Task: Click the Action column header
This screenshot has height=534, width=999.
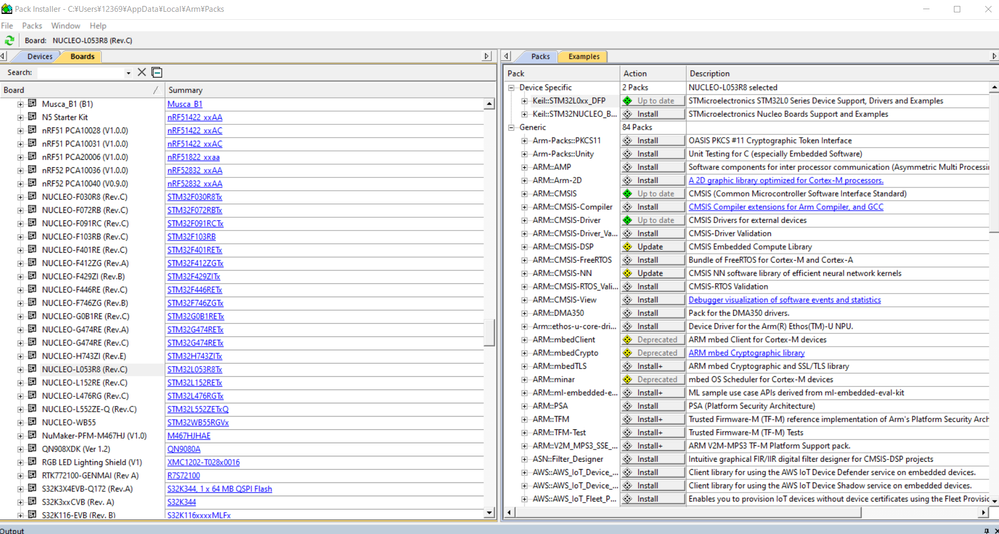Action: pos(653,74)
